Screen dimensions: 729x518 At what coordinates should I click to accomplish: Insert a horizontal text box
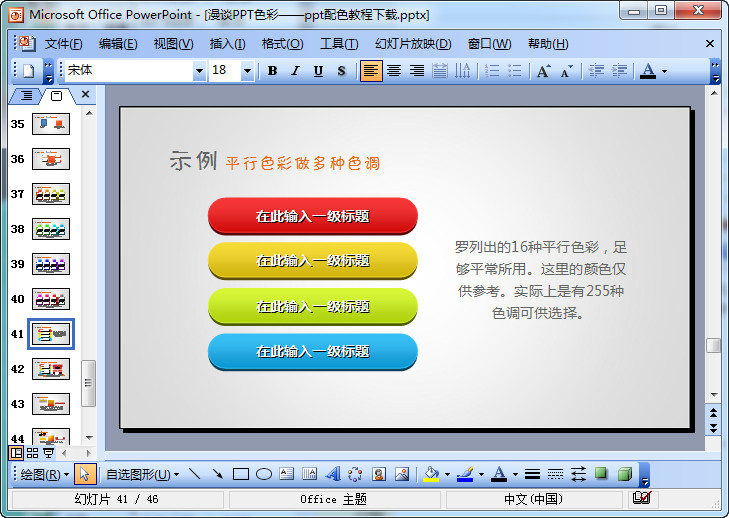pyautogui.click(x=287, y=474)
